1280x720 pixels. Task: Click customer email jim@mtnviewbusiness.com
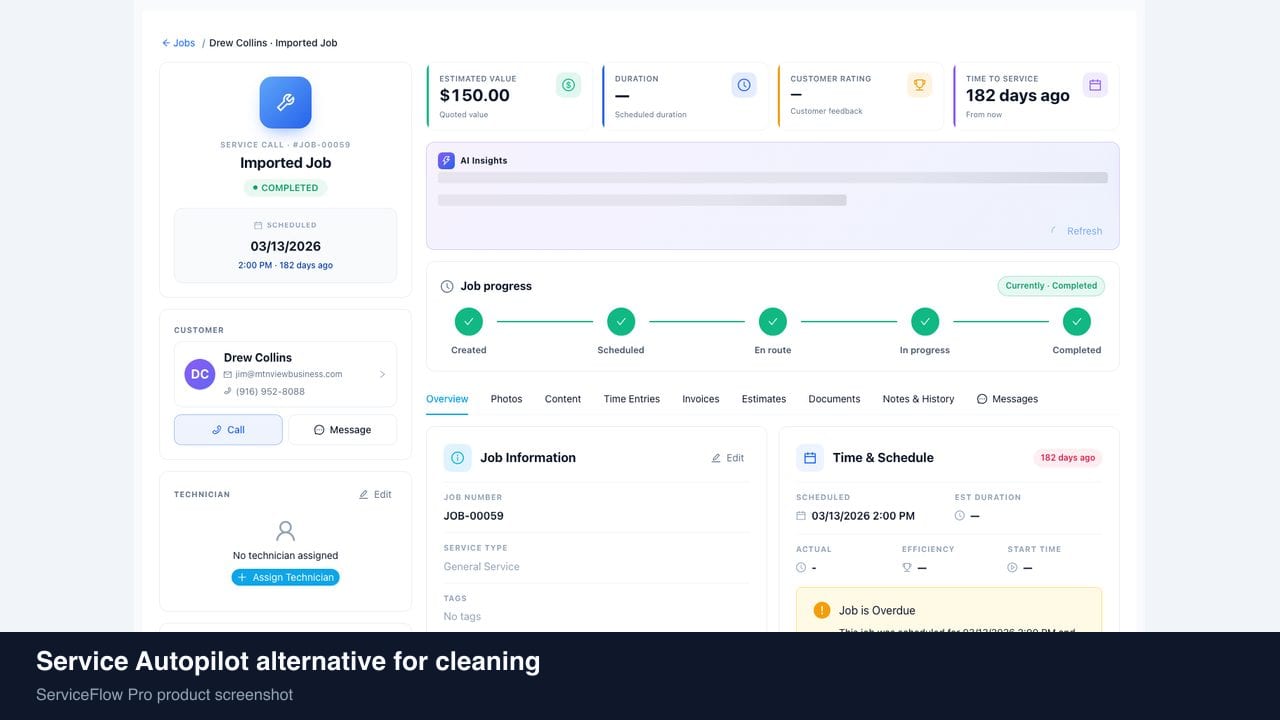click(289, 374)
